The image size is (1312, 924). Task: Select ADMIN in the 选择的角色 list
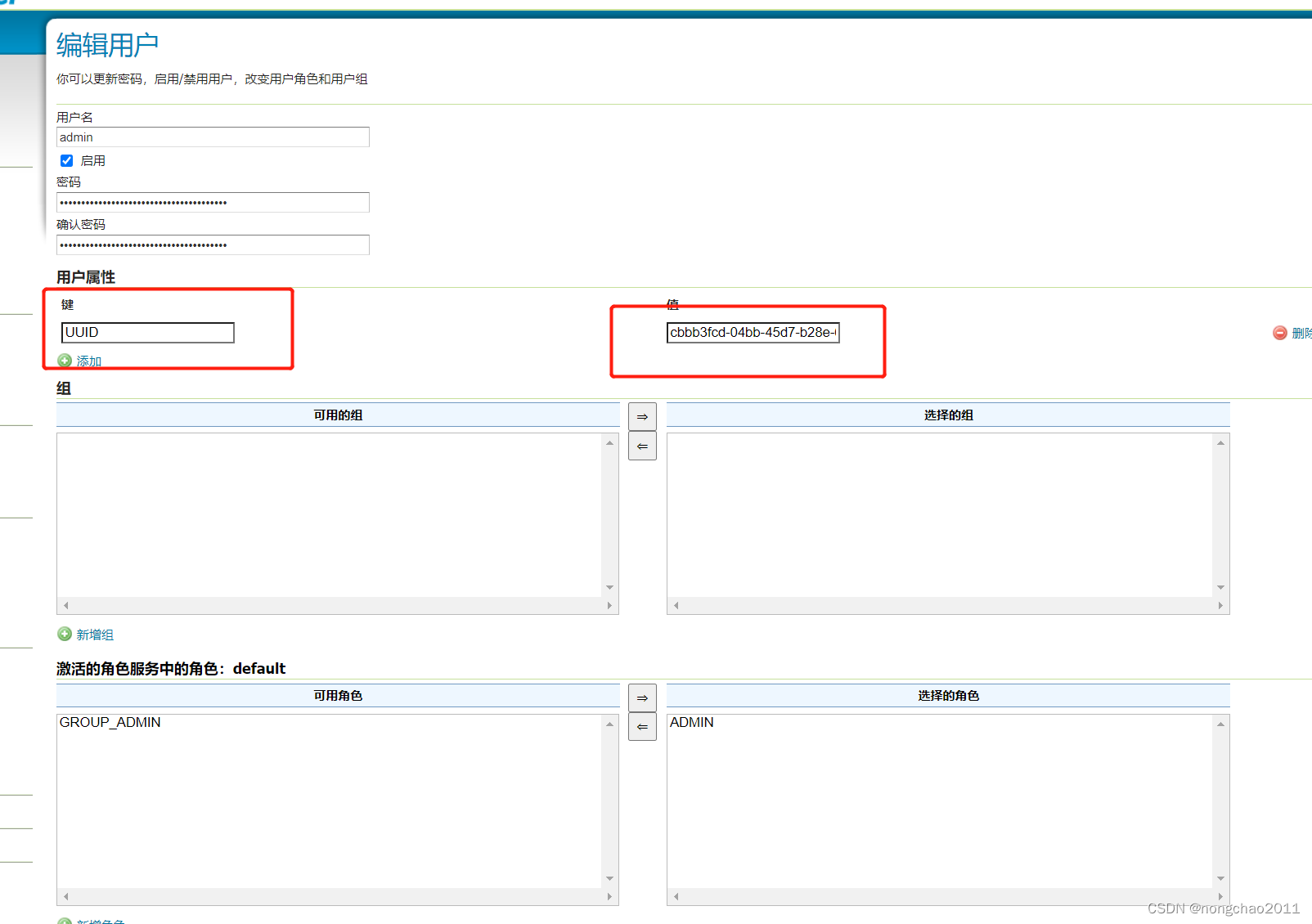pyautogui.click(x=691, y=722)
